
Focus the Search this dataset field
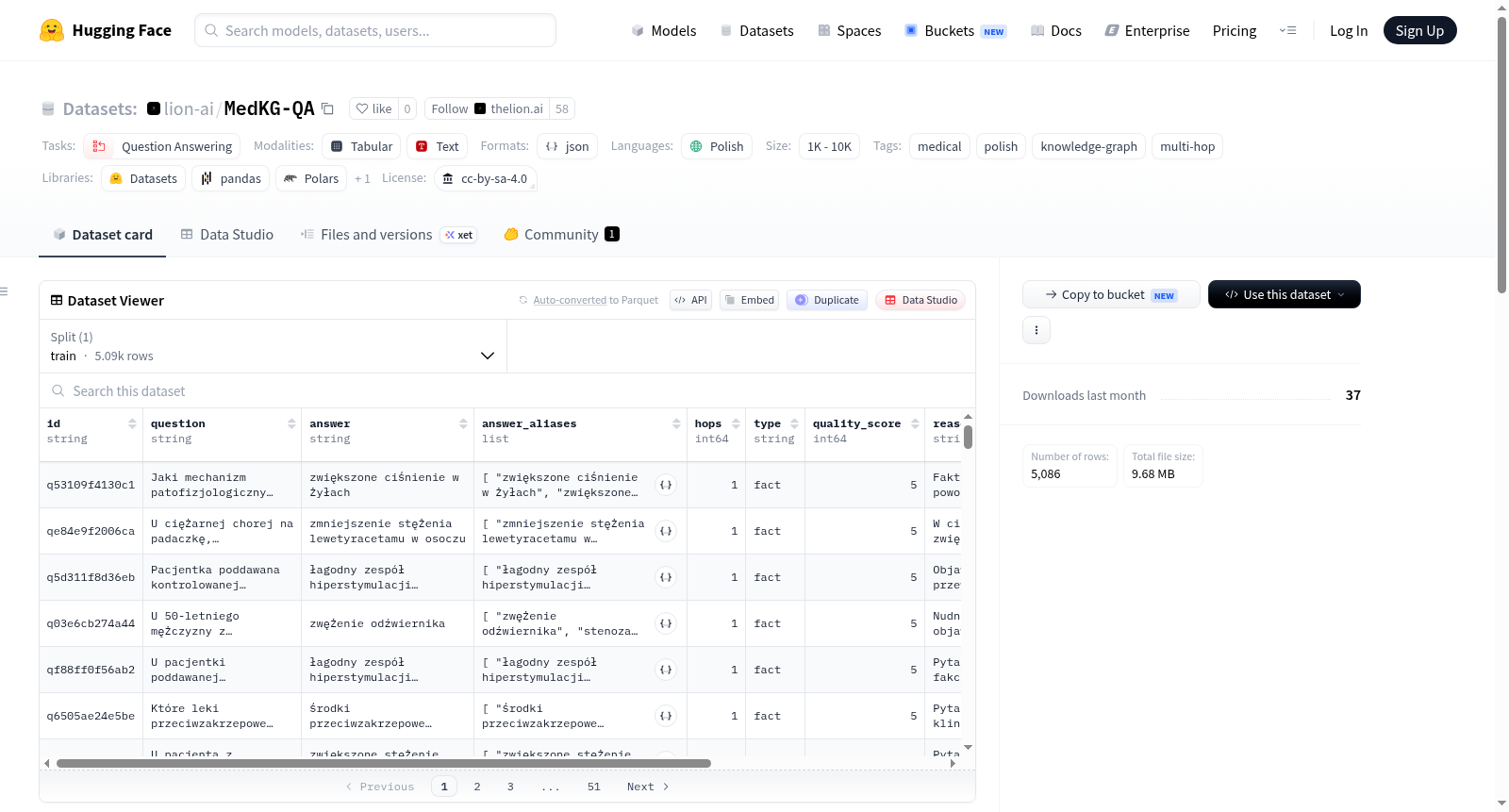click(x=507, y=390)
